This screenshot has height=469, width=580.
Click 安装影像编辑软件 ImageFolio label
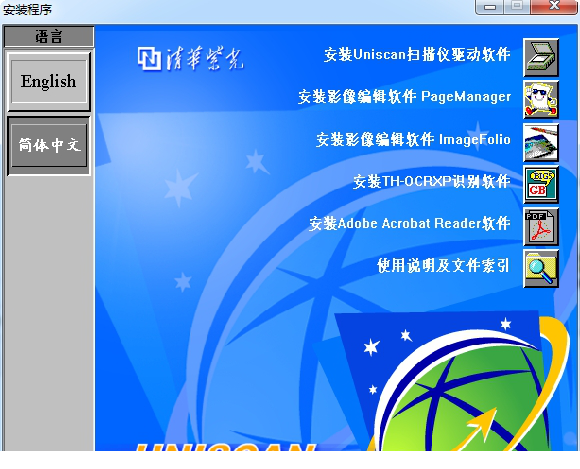tap(413, 139)
